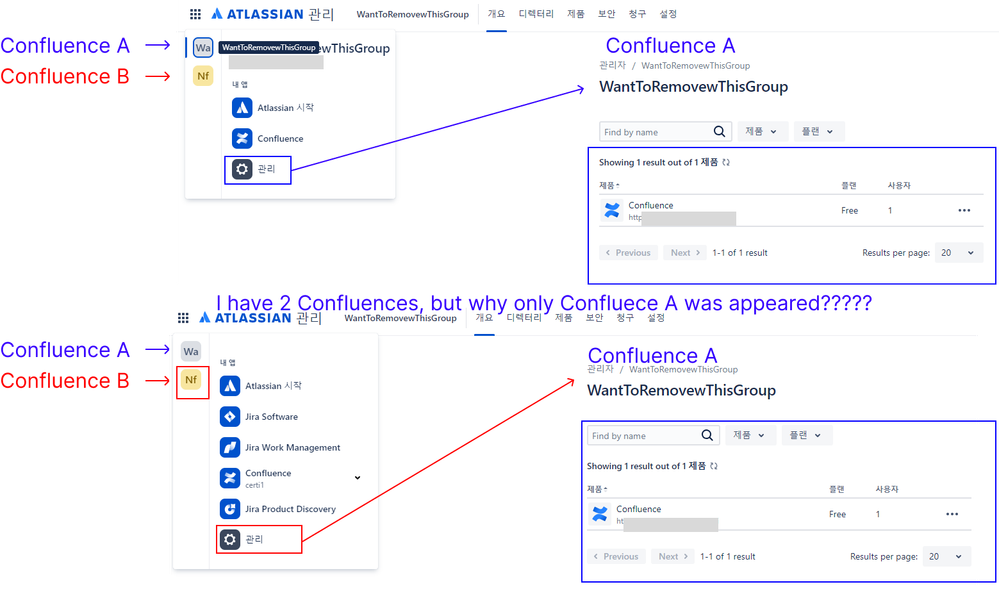Click the 플랜 column header in lower table
Image resolution: width=999 pixels, height=616 pixels.
(x=837, y=489)
